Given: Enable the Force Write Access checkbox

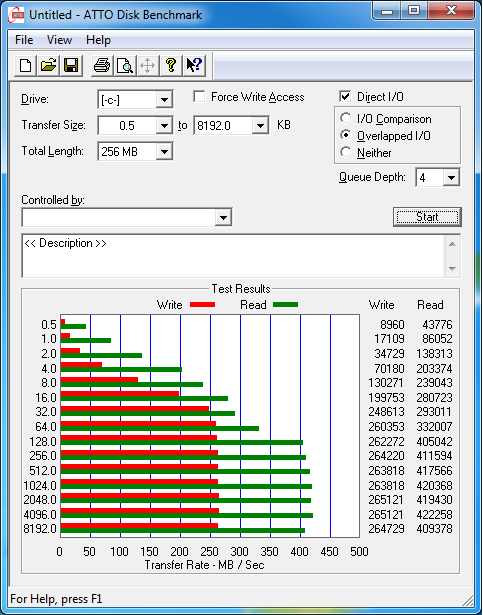Looking at the screenshot, I should coord(199,96).
